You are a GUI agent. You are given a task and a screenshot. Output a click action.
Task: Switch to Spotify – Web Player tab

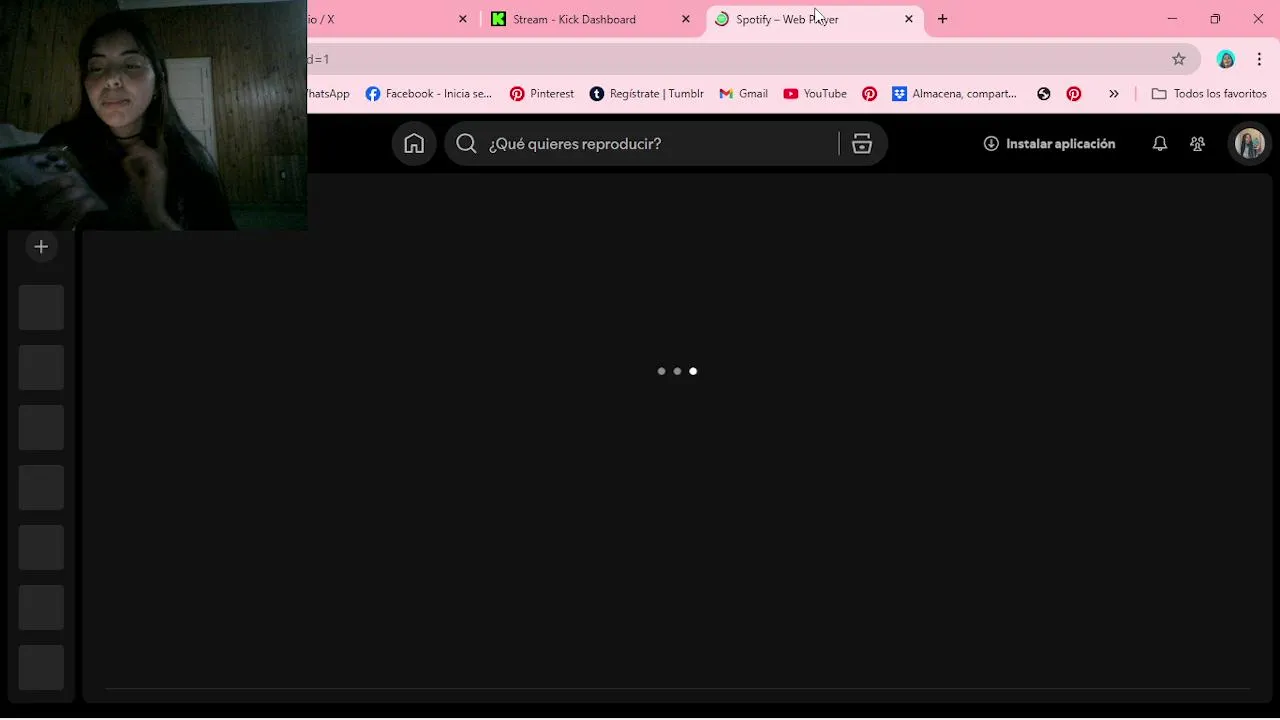[x=815, y=19]
